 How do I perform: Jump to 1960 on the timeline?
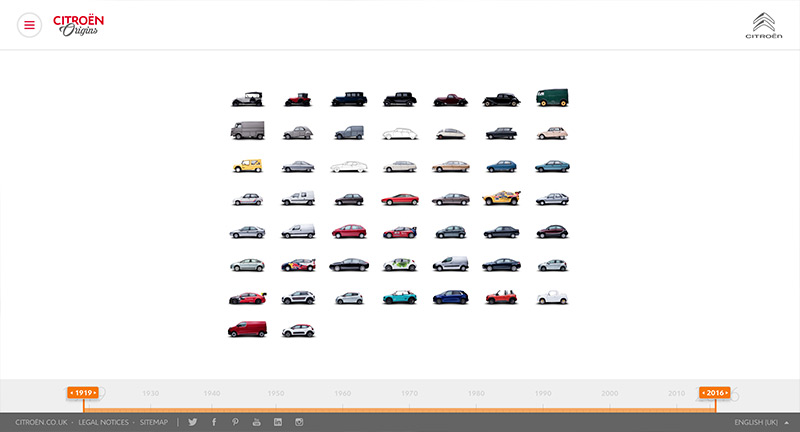point(343,393)
